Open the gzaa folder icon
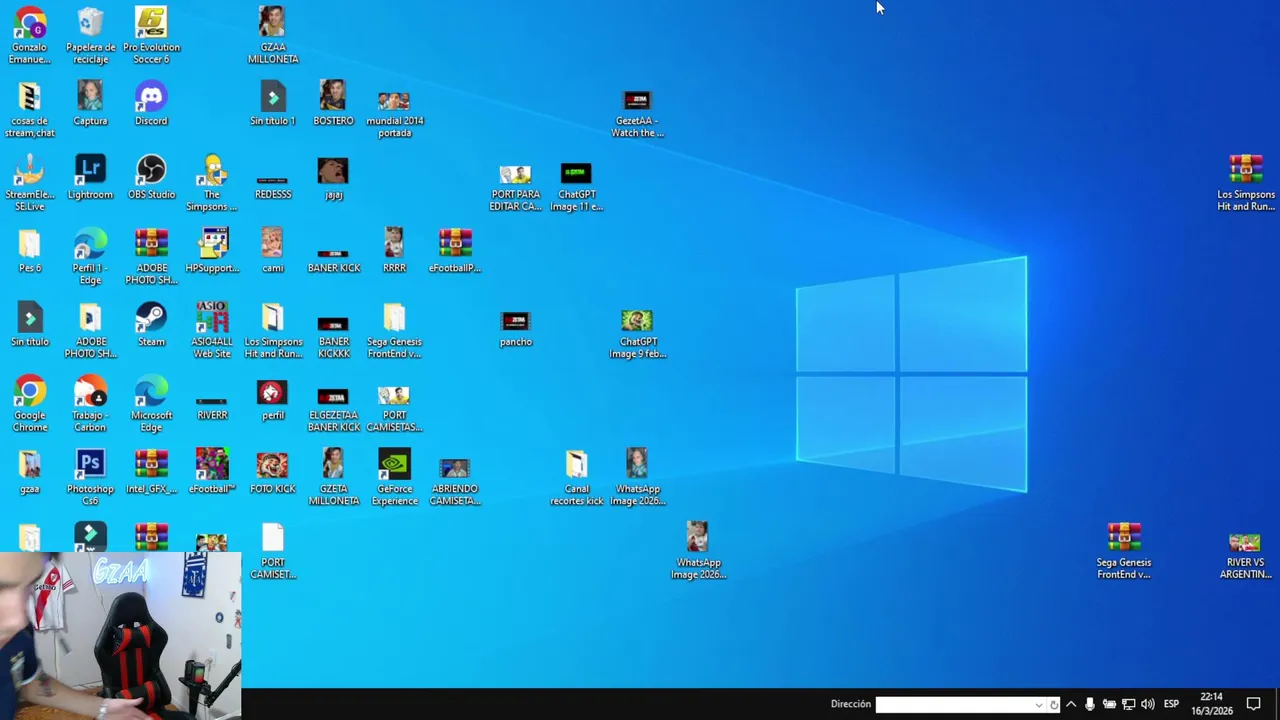Image resolution: width=1280 pixels, height=720 pixels. (x=30, y=471)
